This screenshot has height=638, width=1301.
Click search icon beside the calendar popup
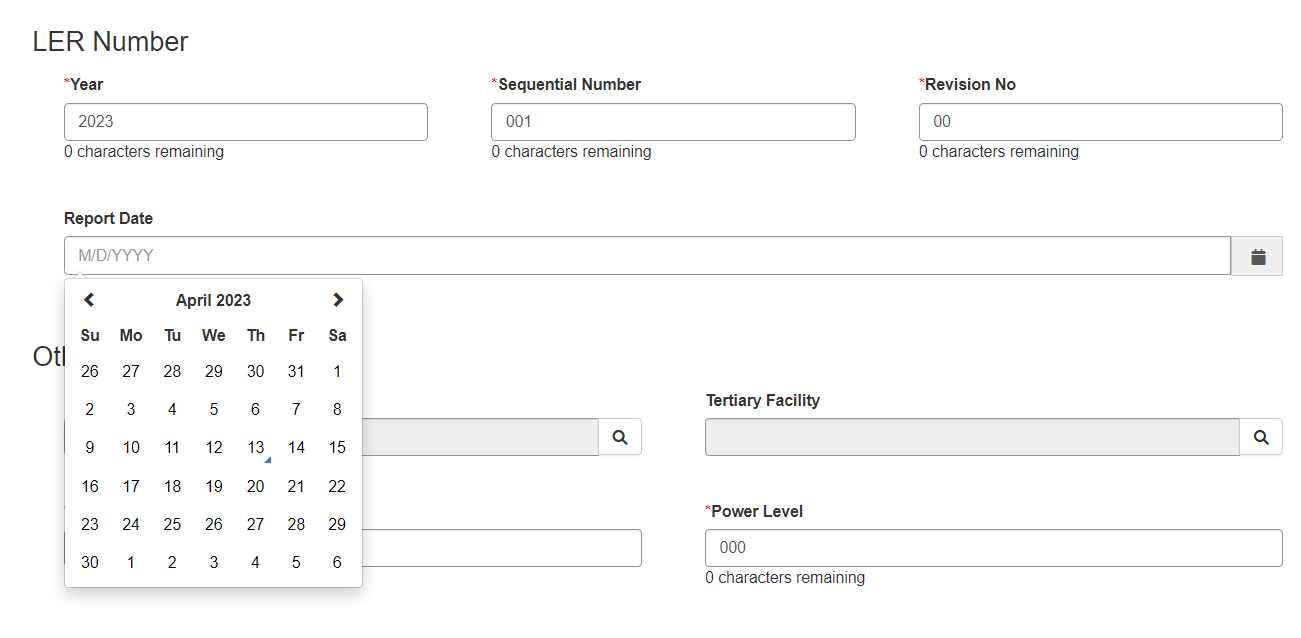(620, 437)
